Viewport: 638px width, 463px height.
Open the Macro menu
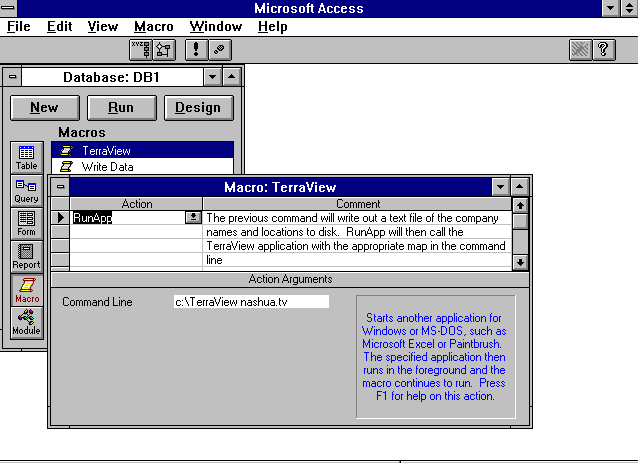153,26
